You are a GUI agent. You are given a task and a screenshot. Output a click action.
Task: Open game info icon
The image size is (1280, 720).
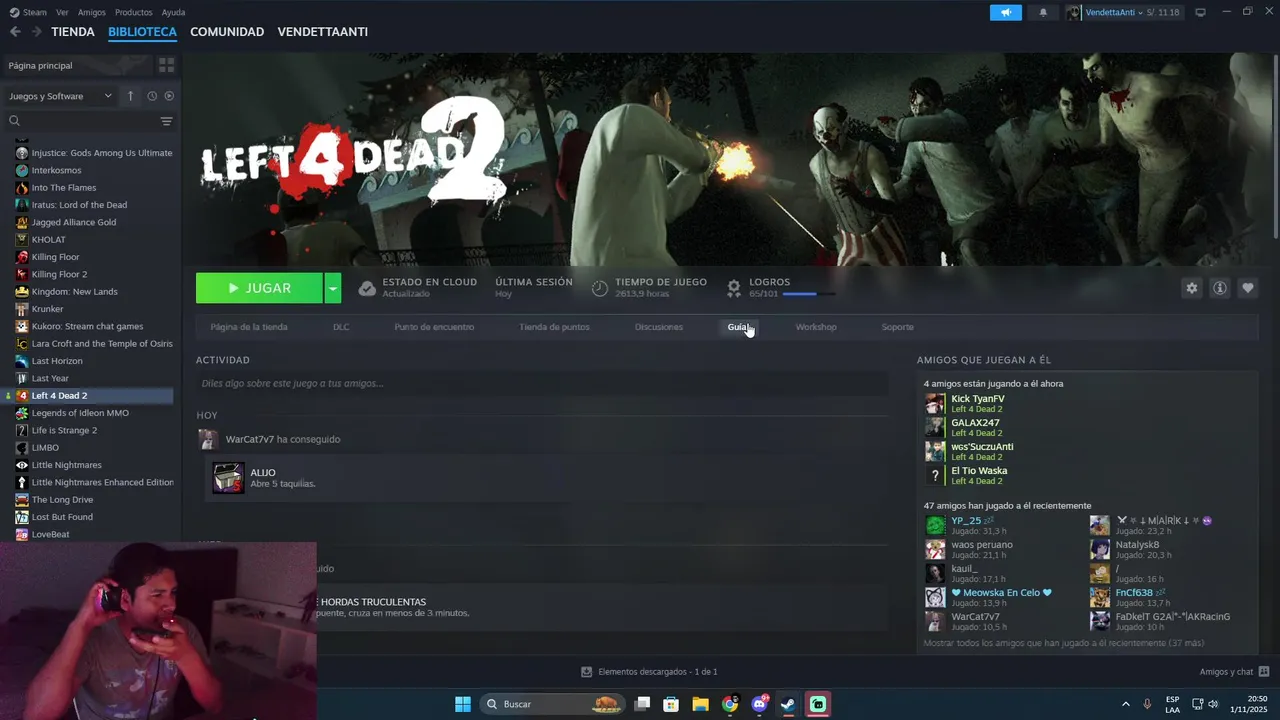click(x=1219, y=288)
